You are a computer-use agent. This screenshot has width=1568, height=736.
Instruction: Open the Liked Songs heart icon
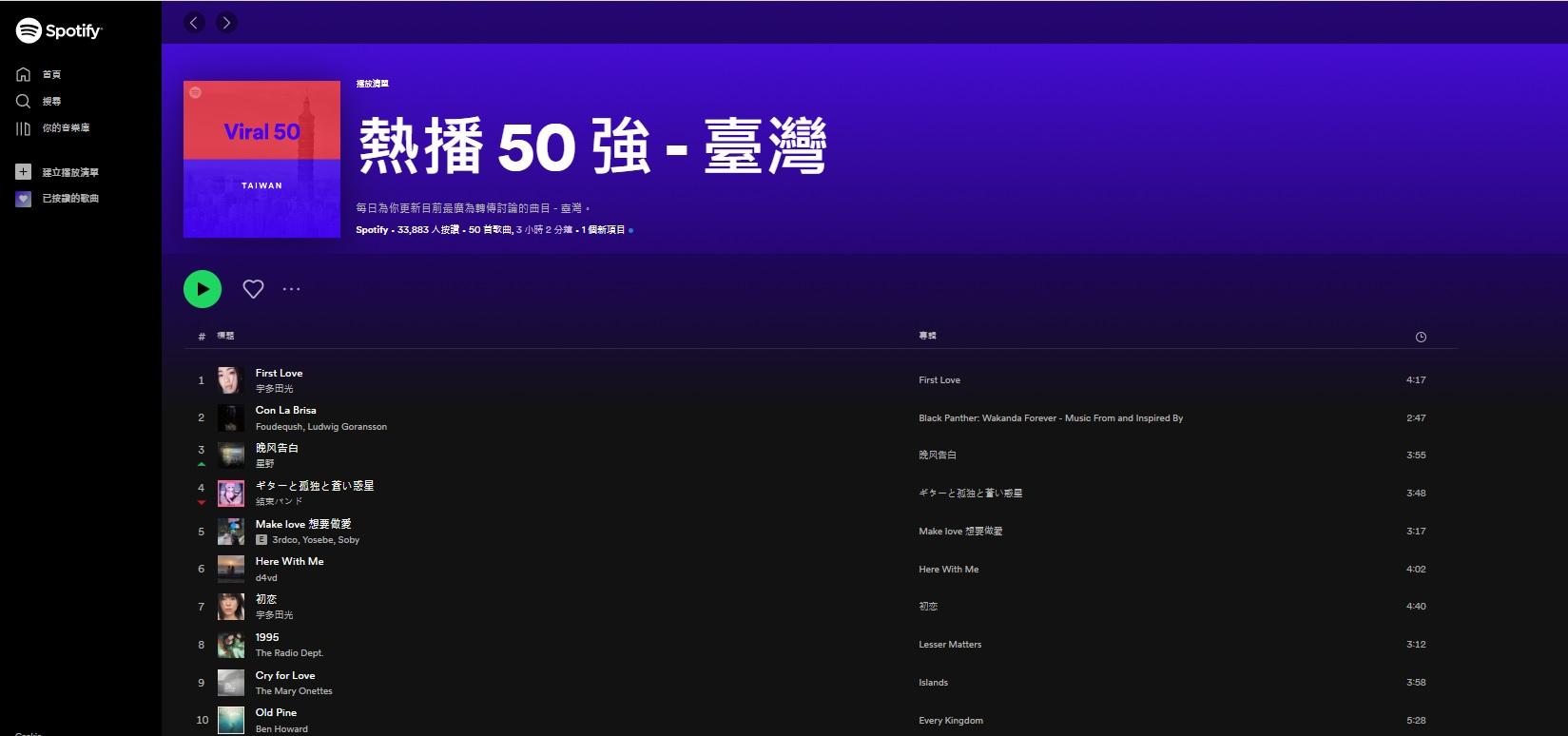24,199
